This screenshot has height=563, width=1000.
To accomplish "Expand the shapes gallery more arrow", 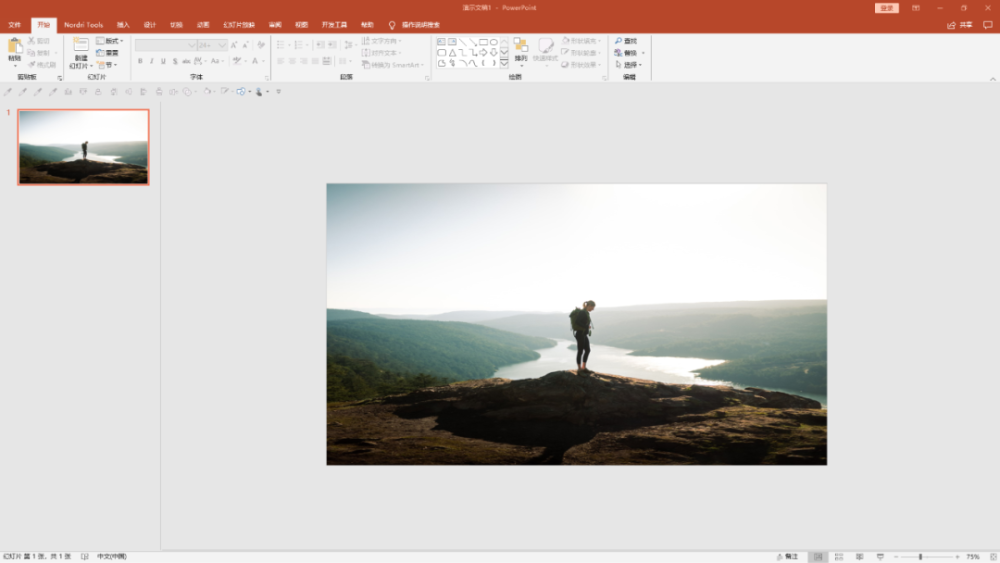I will (504, 64).
